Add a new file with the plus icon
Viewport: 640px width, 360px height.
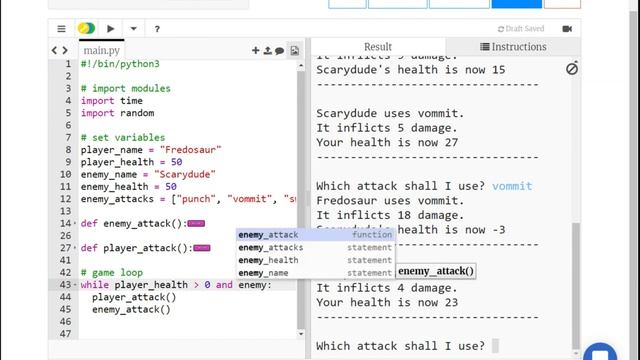click(256, 50)
